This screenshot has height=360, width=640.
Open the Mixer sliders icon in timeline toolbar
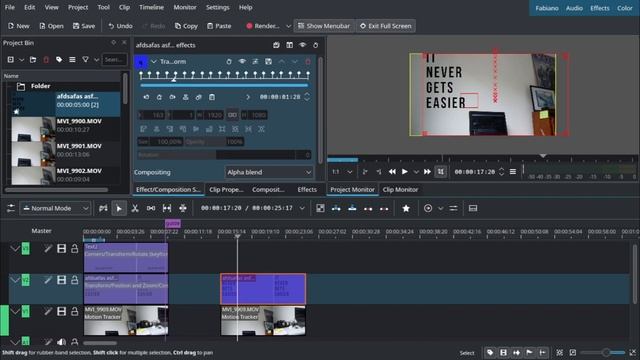point(453,208)
